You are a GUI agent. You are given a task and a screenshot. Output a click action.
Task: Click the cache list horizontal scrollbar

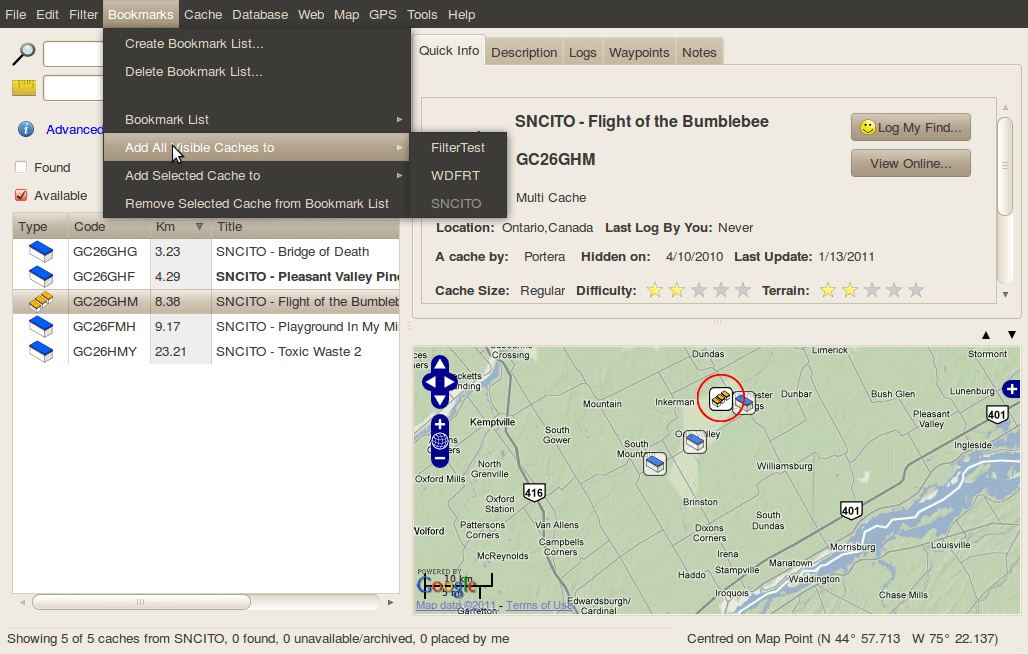141,602
